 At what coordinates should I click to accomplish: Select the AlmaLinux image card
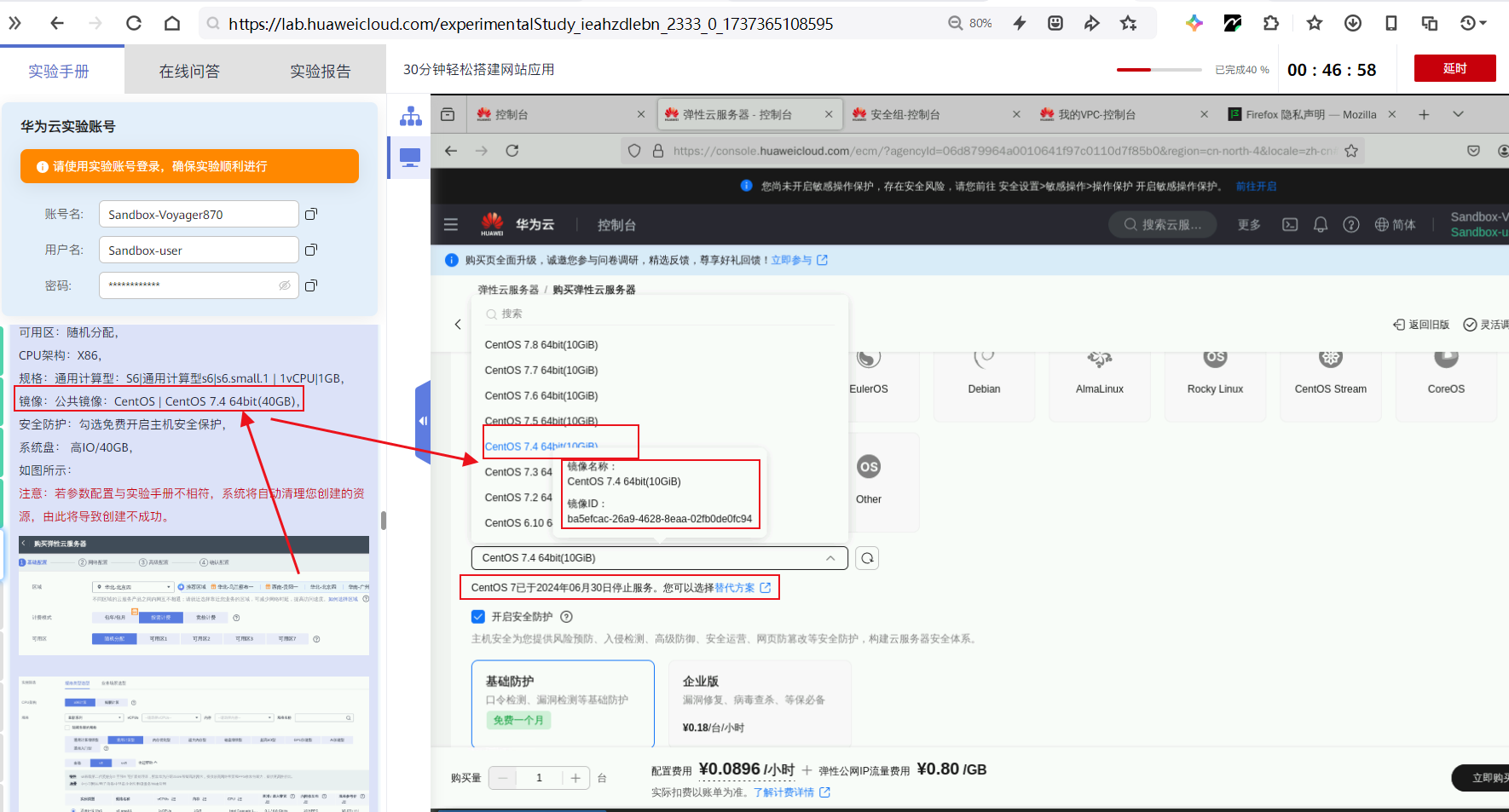click(1100, 388)
